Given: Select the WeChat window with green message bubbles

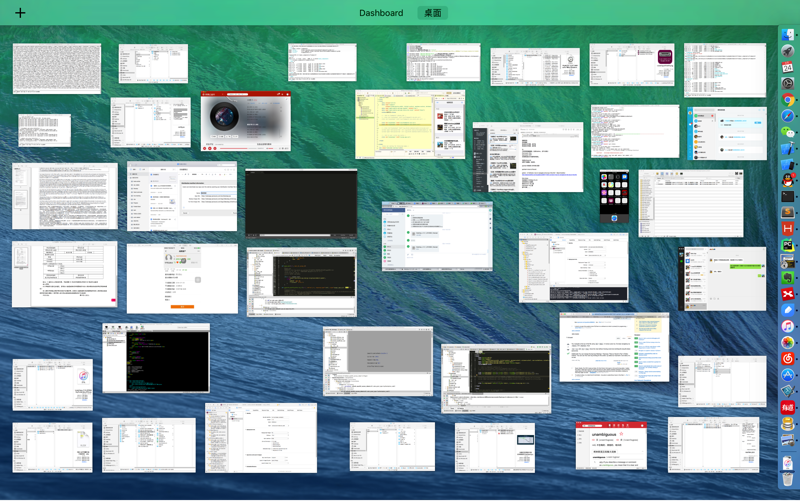Looking at the screenshot, I should point(722,279).
